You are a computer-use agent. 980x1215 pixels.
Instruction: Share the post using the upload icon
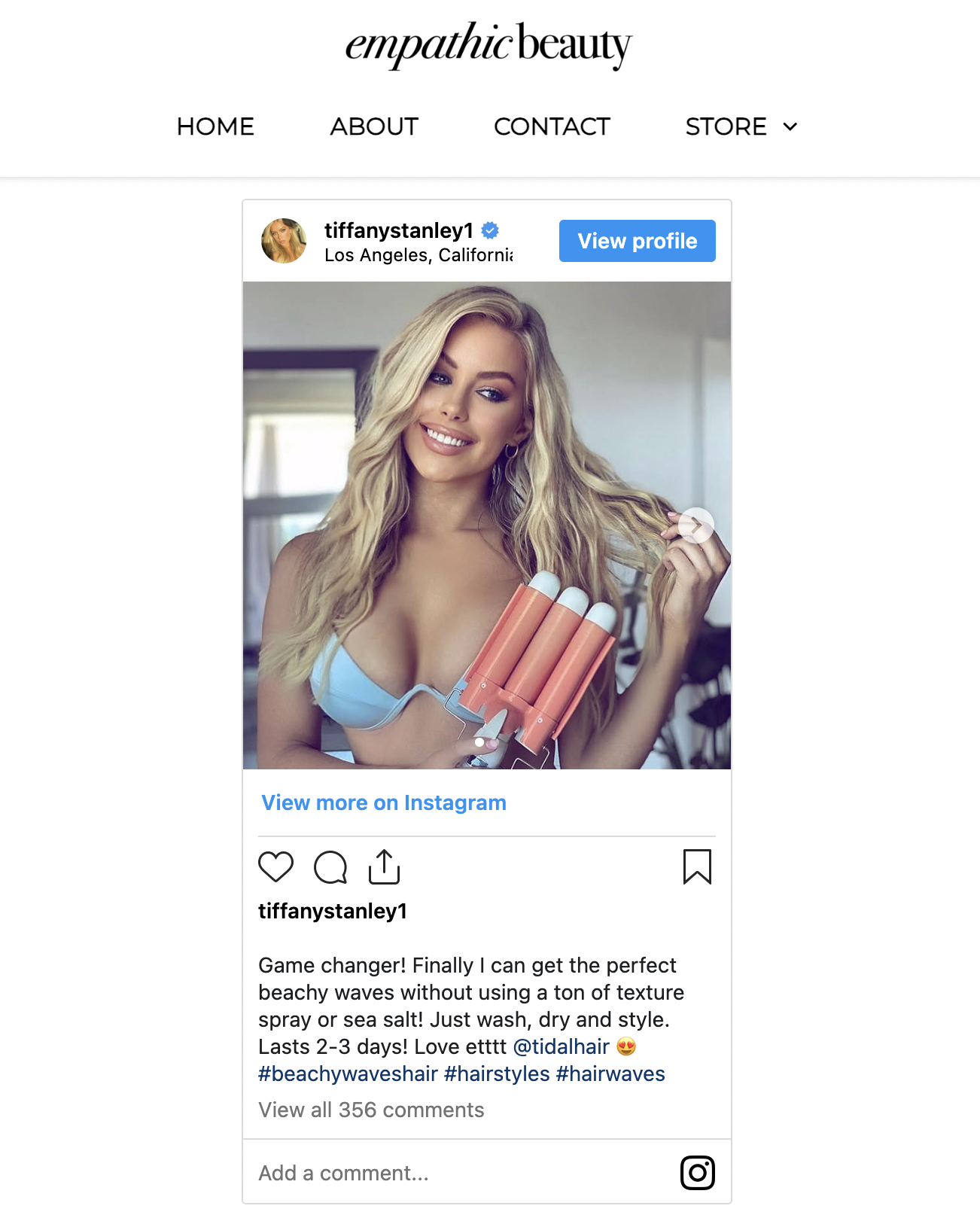pyautogui.click(x=384, y=866)
